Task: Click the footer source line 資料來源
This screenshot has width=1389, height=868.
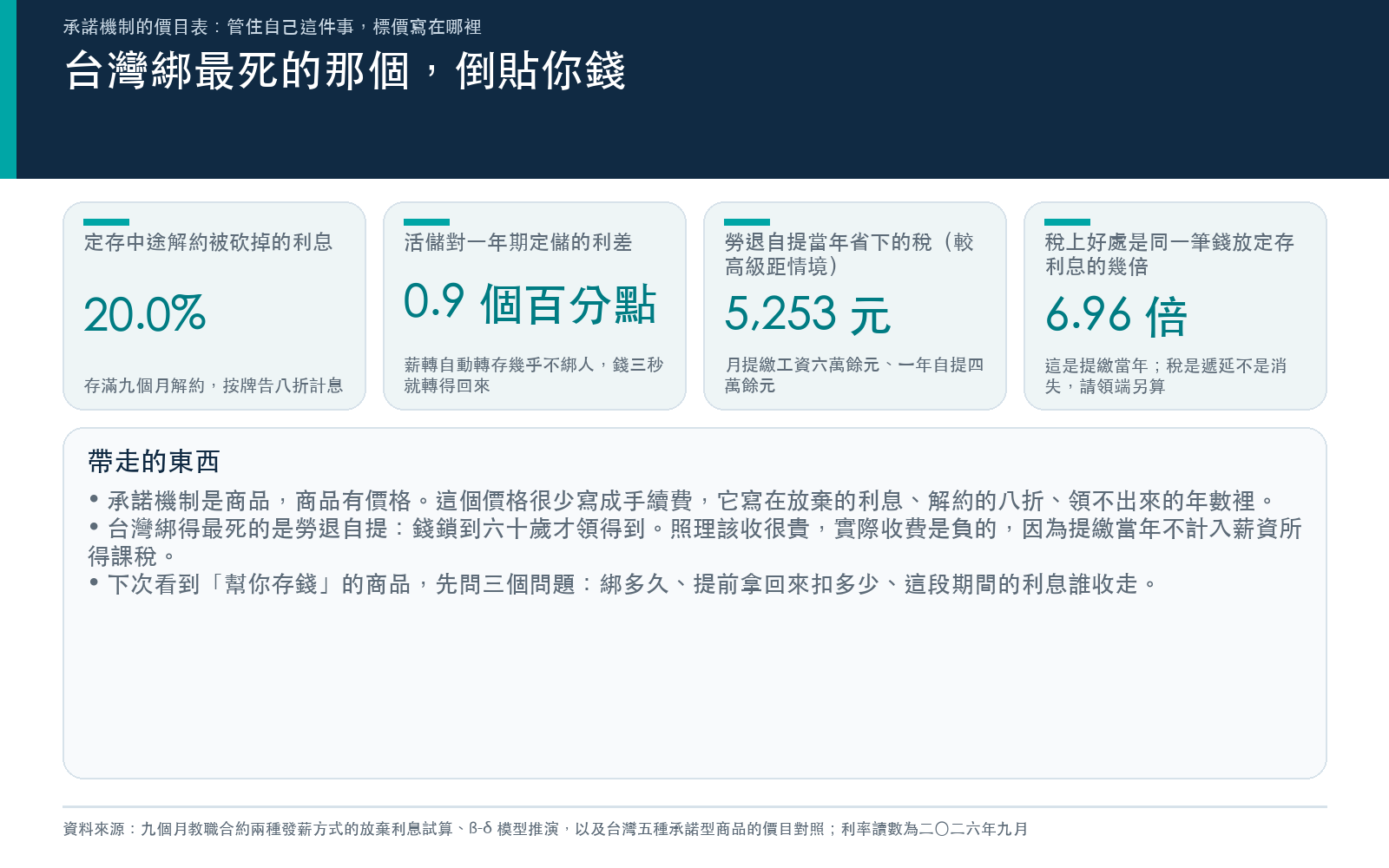Action: 545,829
